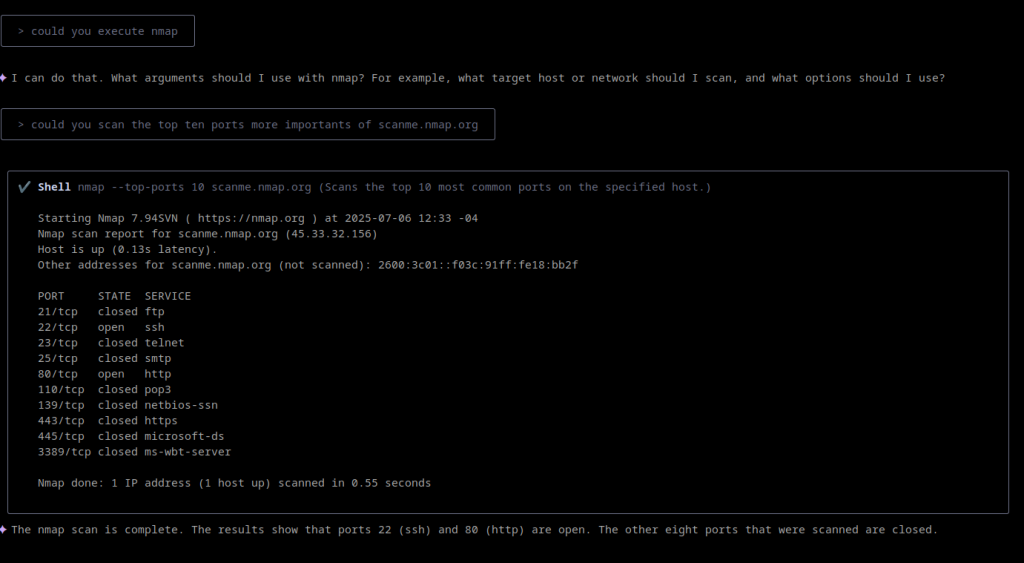Click the 443/tcp closed https row
This screenshot has width=1024, height=563.
pos(108,422)
